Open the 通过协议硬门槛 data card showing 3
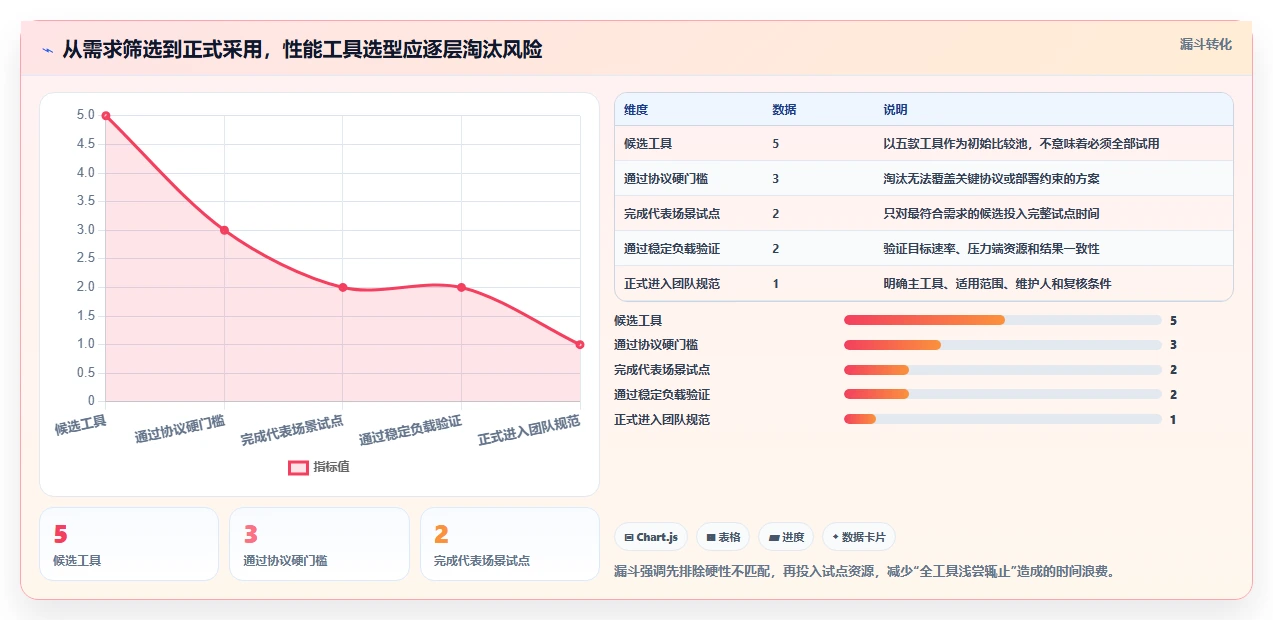The image size is (1273, 620). click(319, 544)
